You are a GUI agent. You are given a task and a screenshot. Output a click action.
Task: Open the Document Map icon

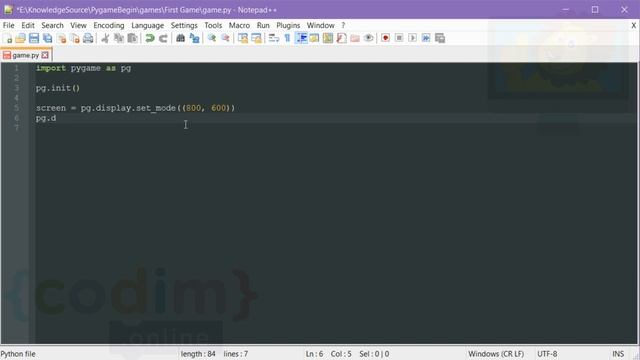click(x=328, y=38)
